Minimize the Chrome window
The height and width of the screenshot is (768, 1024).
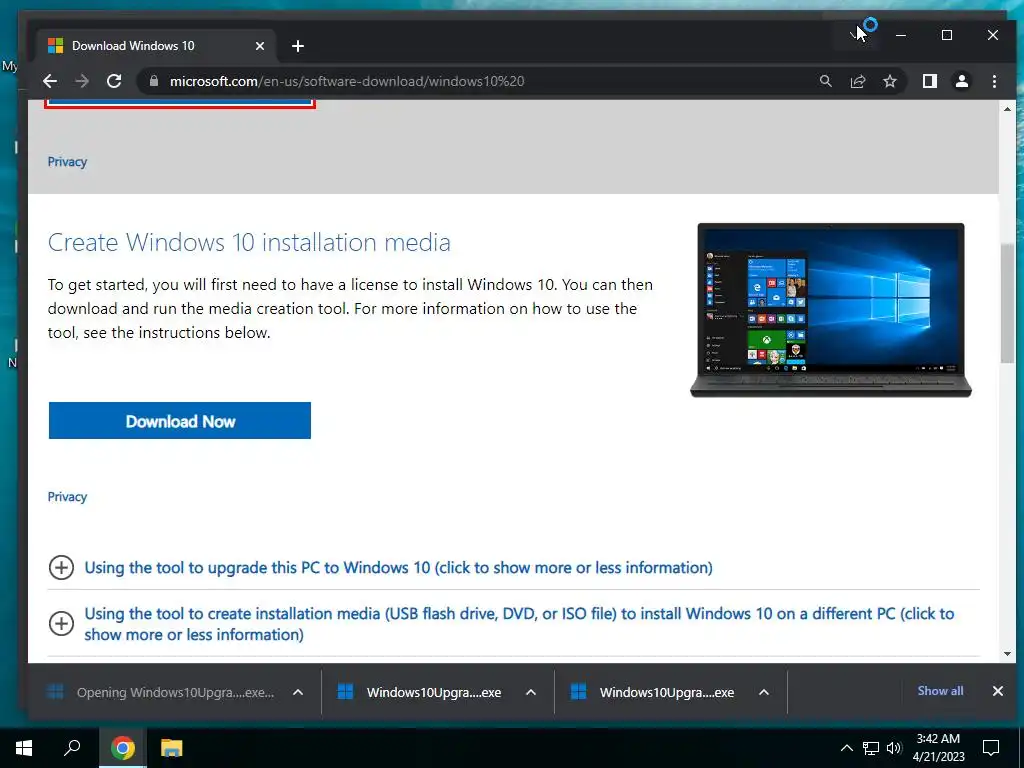pos(901,35)
